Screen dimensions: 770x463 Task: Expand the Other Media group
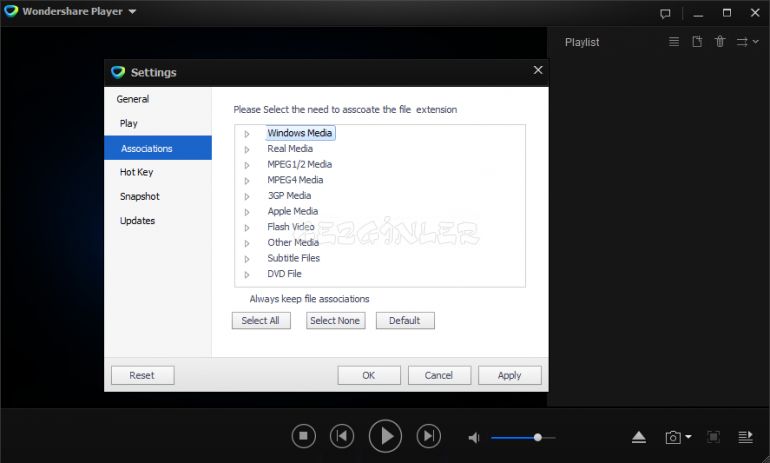click(247, 244)
